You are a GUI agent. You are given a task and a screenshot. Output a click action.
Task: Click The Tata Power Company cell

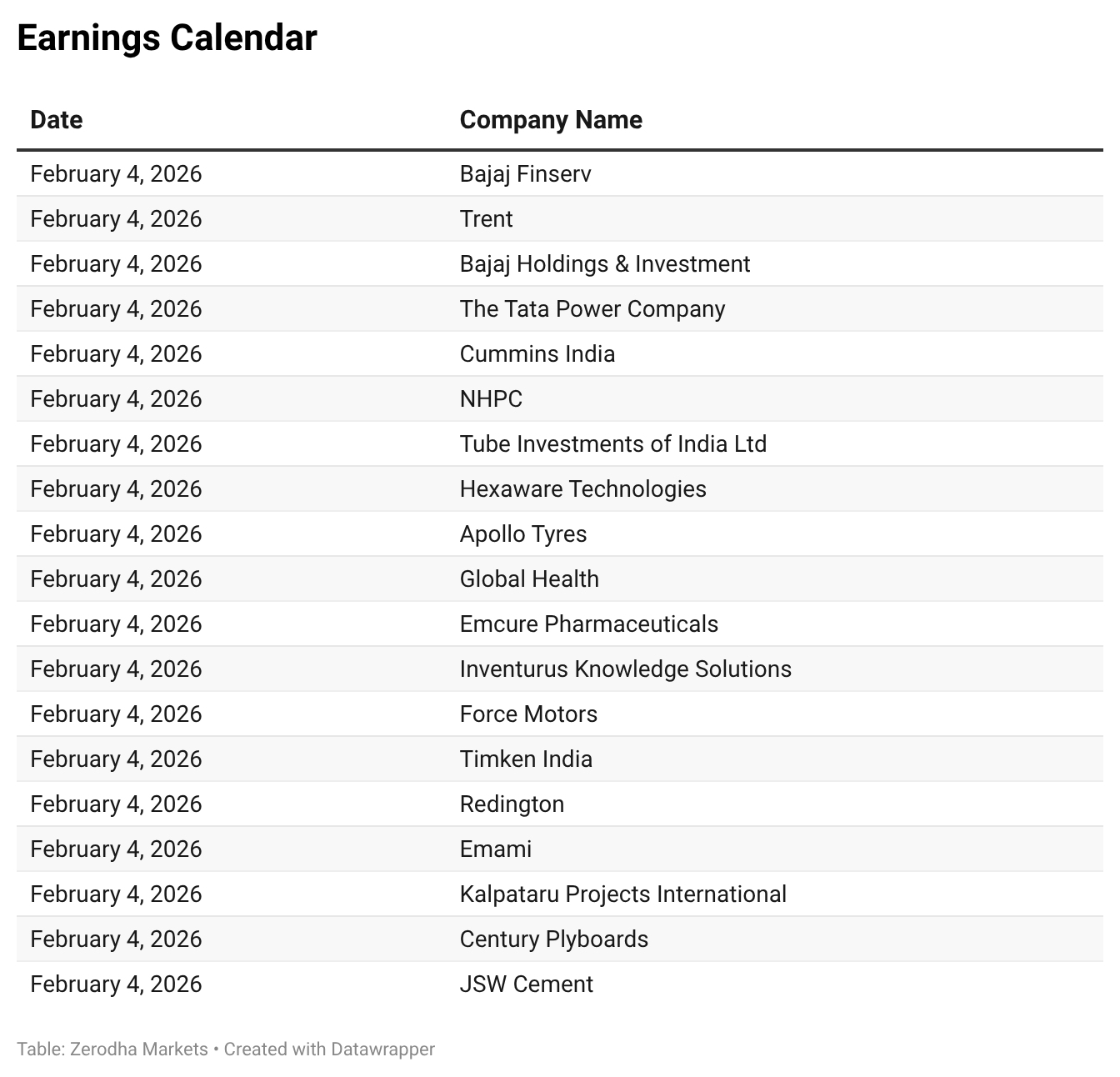[x=592, y=309]
